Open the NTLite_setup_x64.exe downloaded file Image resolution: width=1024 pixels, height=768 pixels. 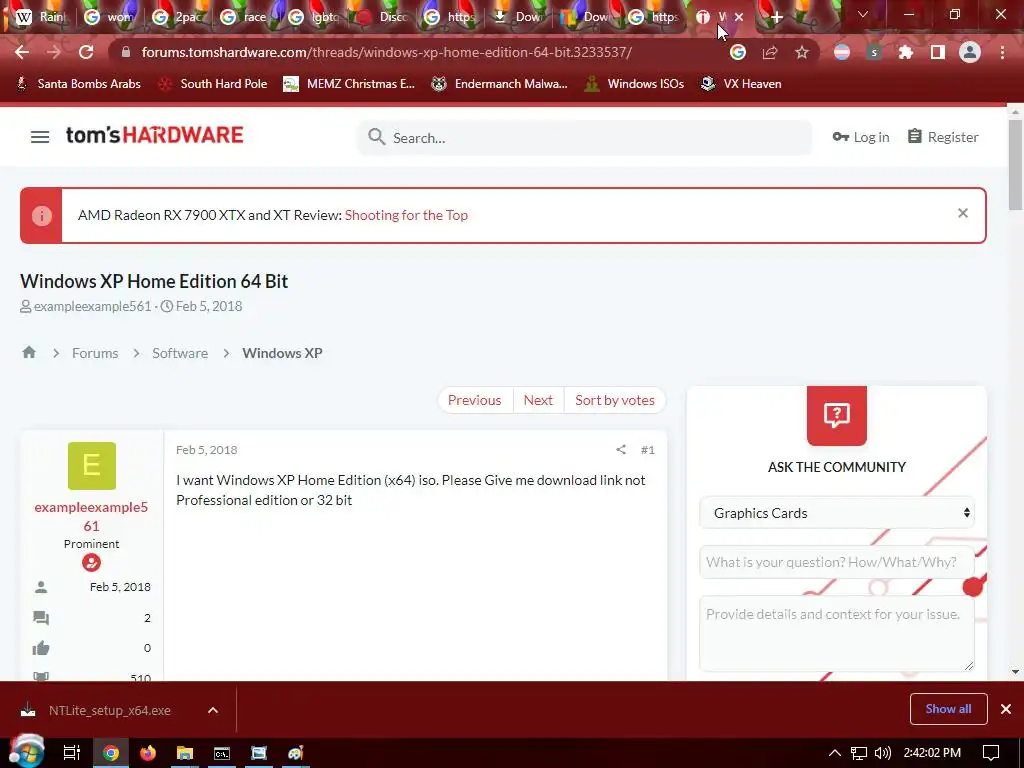[x=110, y=710]
